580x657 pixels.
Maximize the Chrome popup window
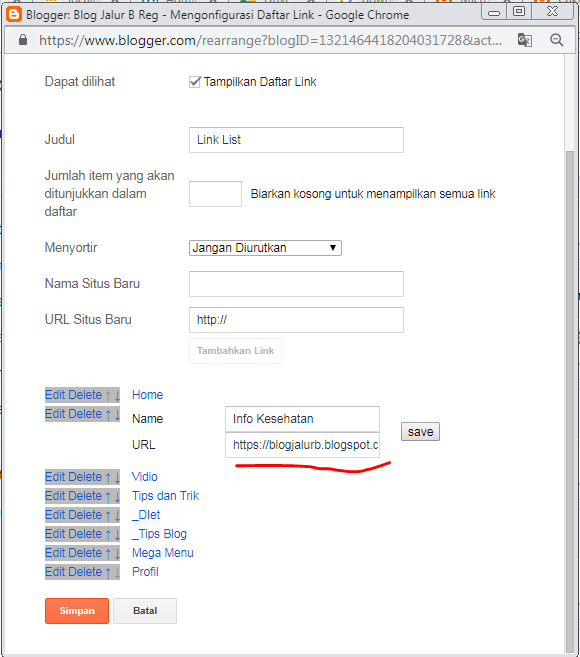(519, 11)
